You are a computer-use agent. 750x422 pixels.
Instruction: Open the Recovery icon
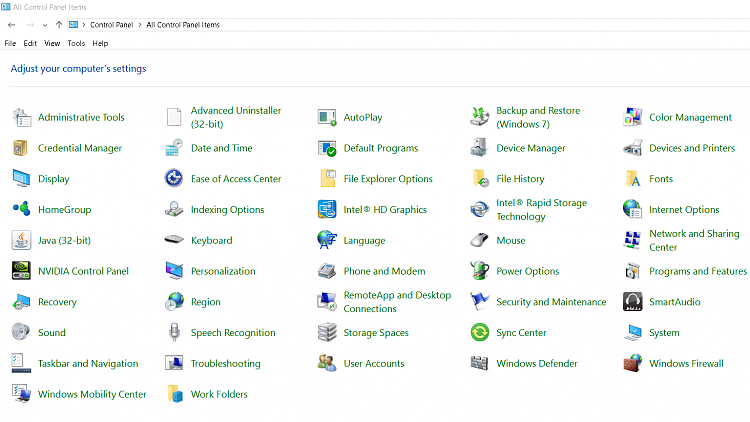[x=21, y=302]
